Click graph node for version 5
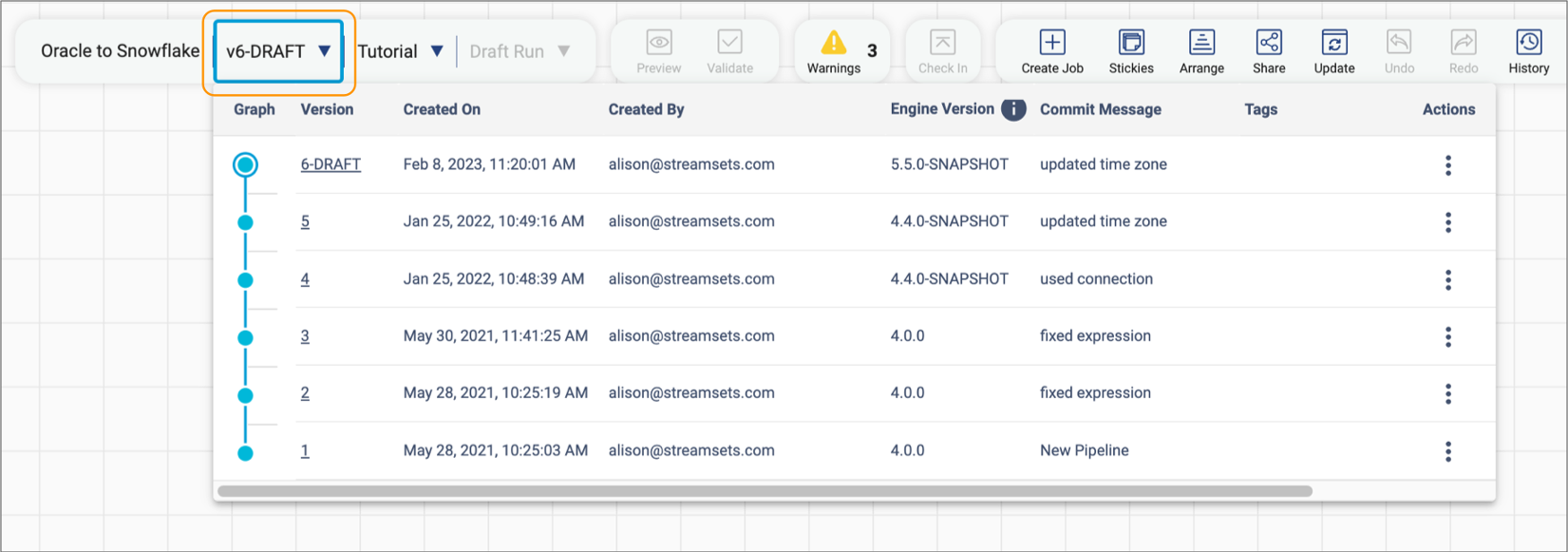Screen dimensions: 1568x552 (x=245, y=222)
